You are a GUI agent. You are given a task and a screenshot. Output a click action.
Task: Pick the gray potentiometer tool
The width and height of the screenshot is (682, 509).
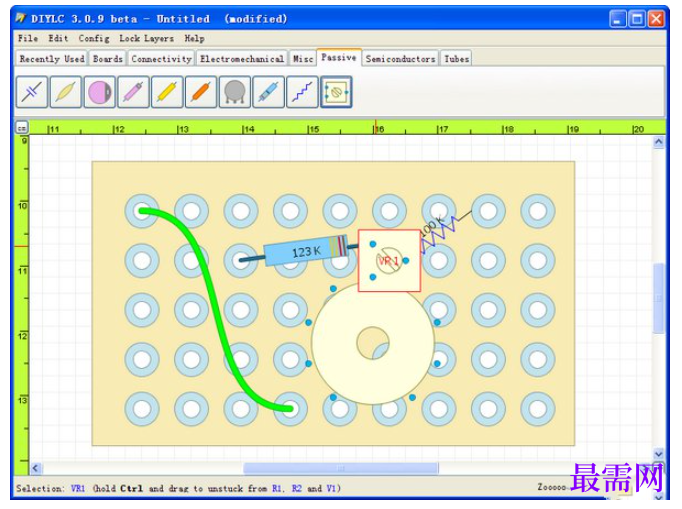235,92
